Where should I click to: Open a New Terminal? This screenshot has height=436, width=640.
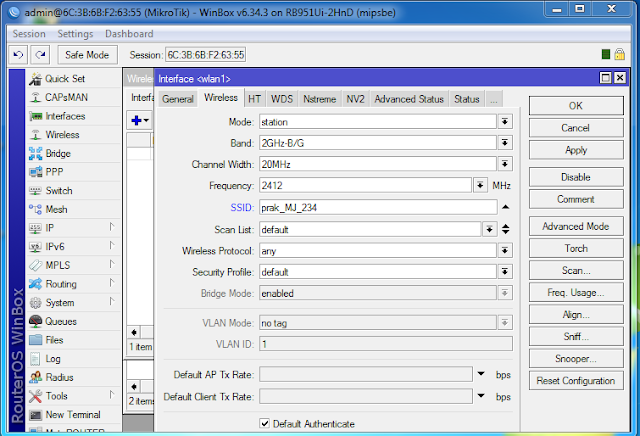(x=73, y=415)
